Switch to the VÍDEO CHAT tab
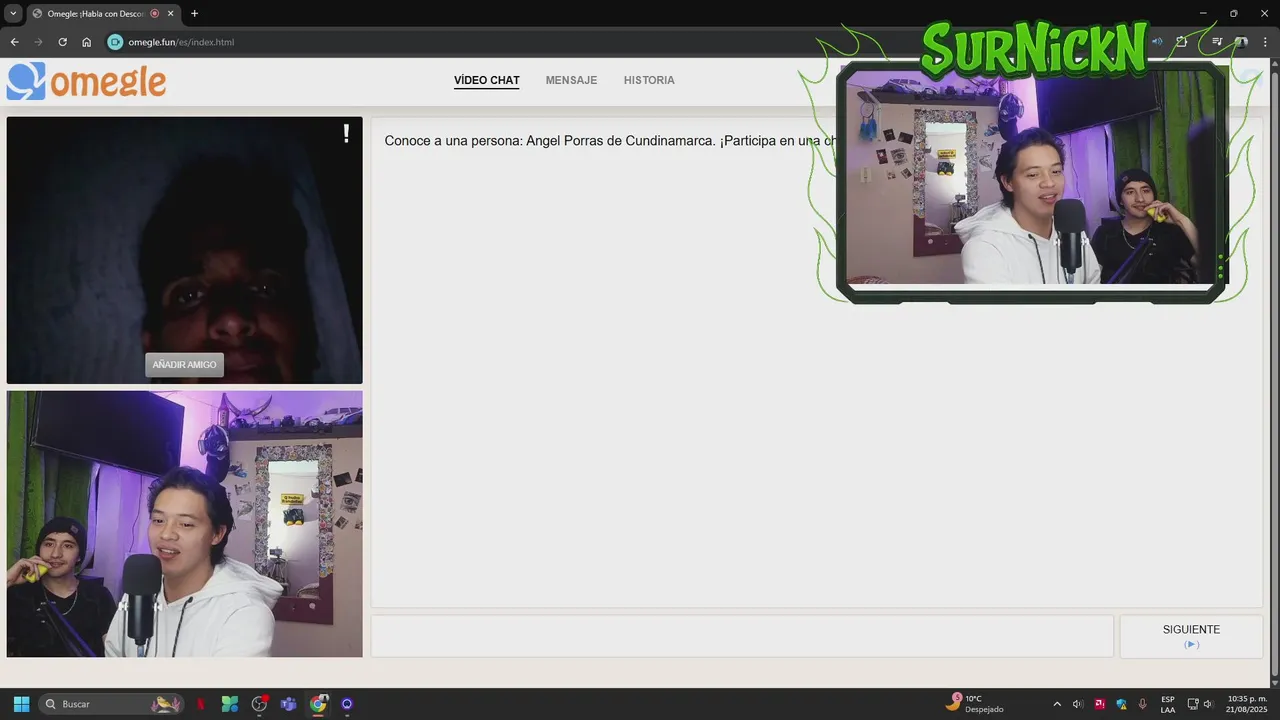 pos(486,80)
